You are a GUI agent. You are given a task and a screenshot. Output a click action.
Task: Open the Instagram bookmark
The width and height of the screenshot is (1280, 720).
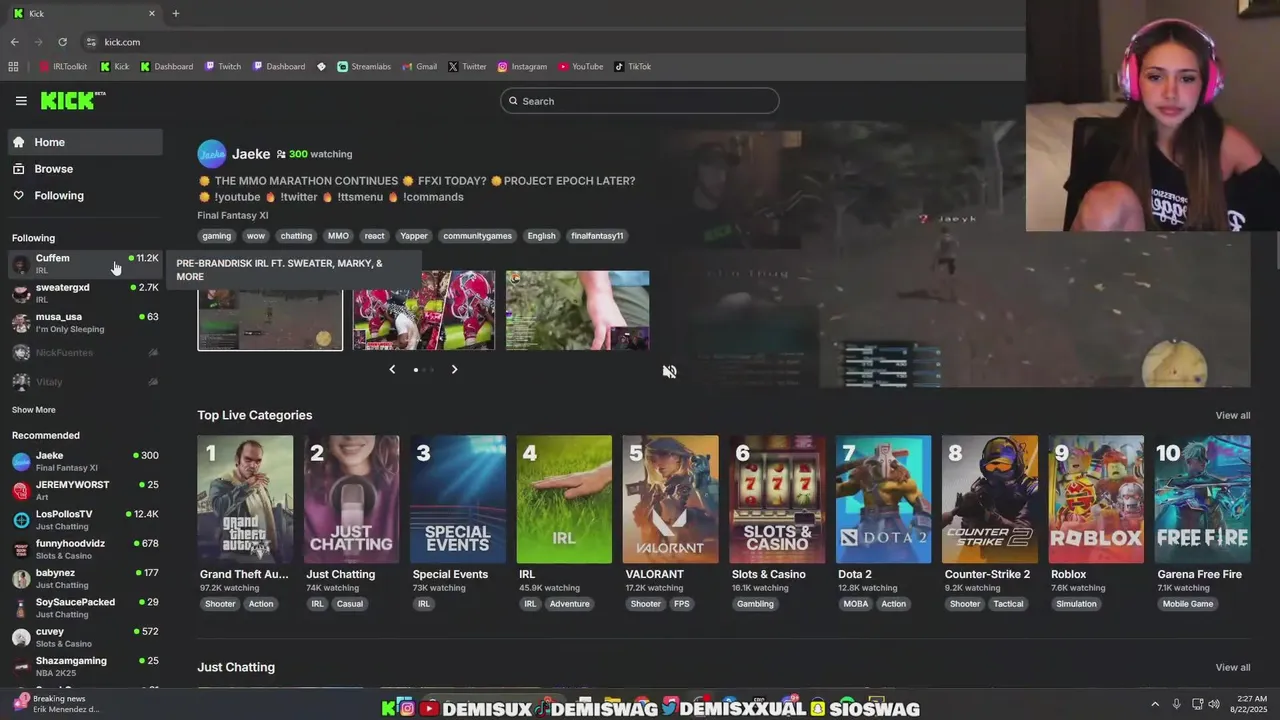[522, 67]
